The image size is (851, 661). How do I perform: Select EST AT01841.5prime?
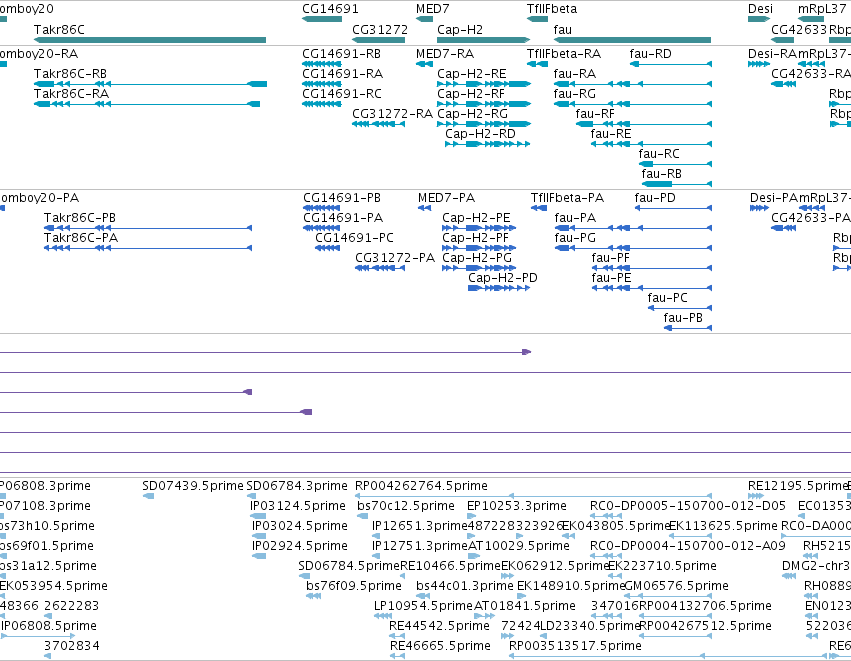click(x=525, y=606)
